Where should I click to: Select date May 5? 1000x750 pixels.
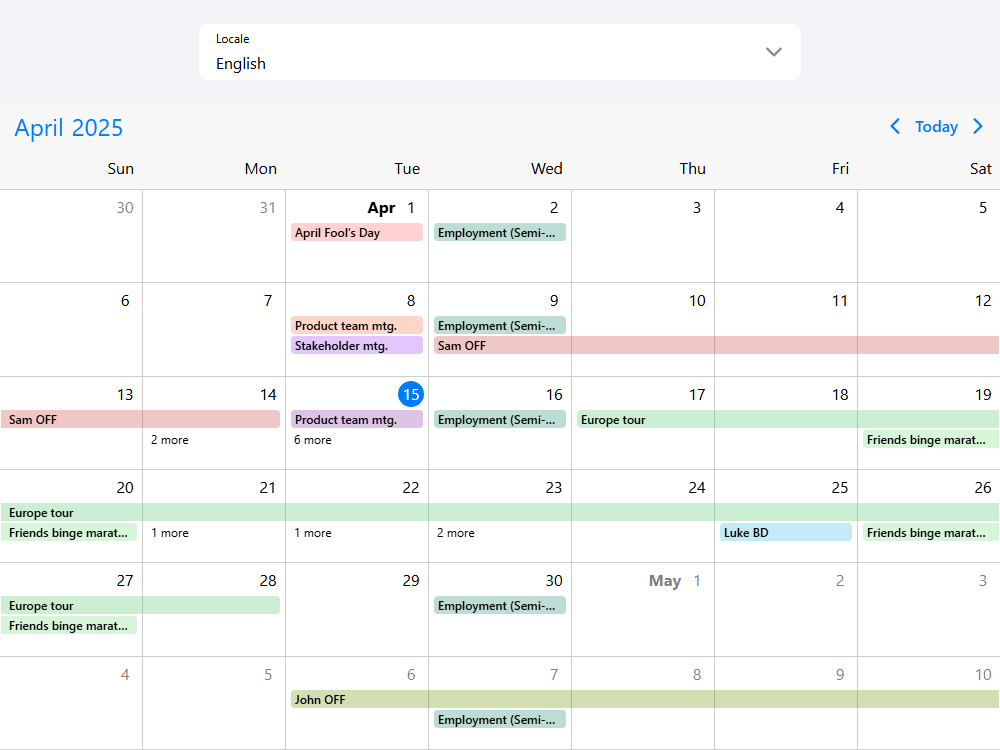(x=268, y=675)
